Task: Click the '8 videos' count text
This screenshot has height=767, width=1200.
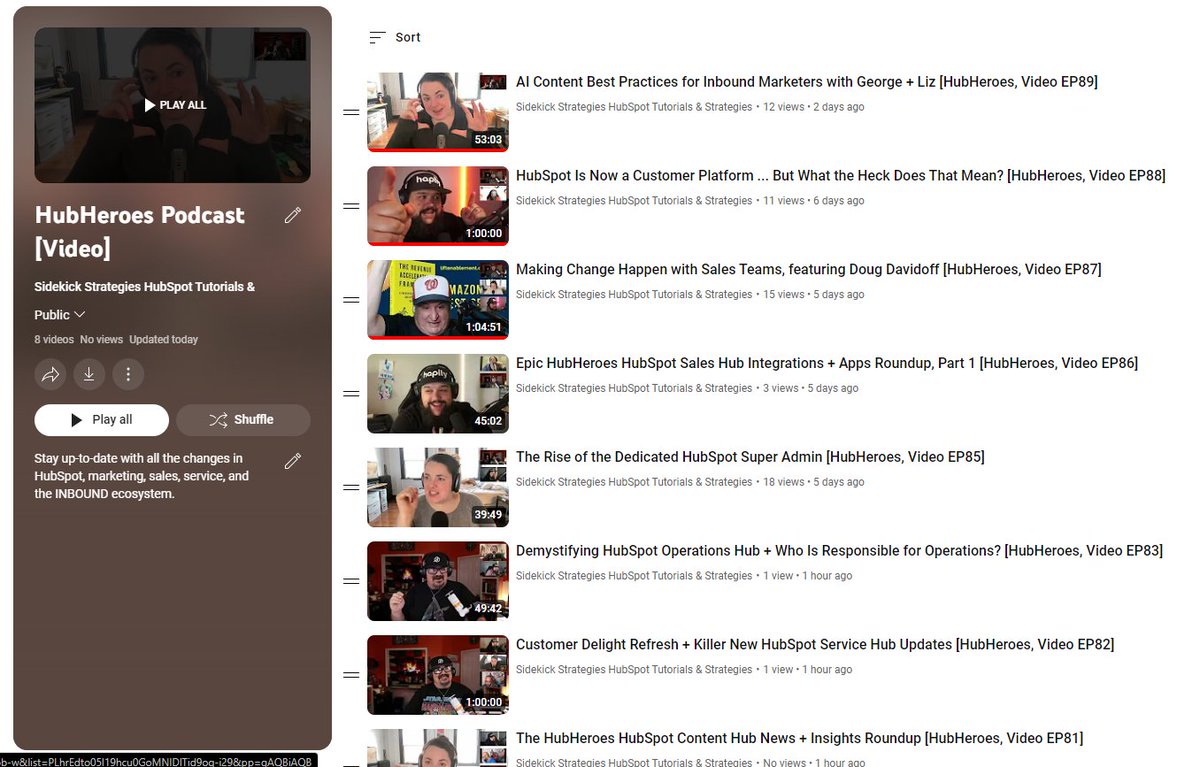Action: (x=54, y=340)
